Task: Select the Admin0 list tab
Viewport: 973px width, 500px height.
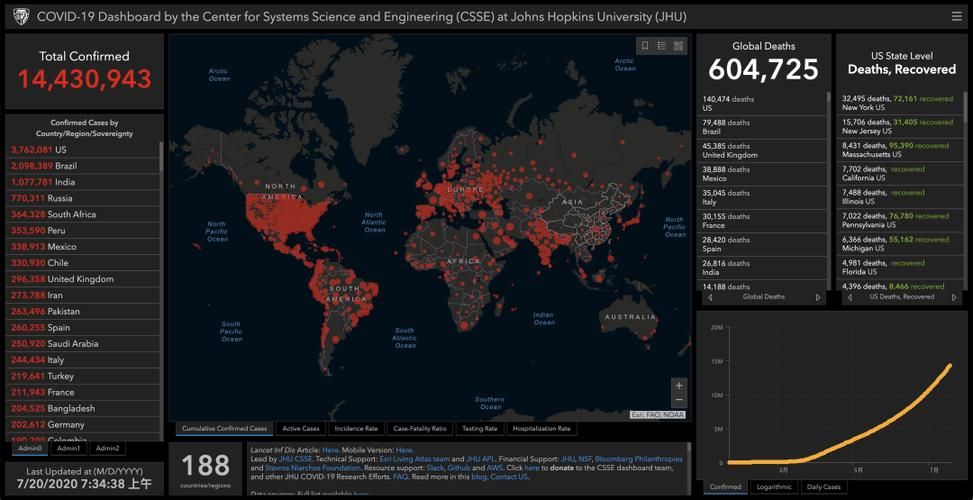Action: coord(30,448)
